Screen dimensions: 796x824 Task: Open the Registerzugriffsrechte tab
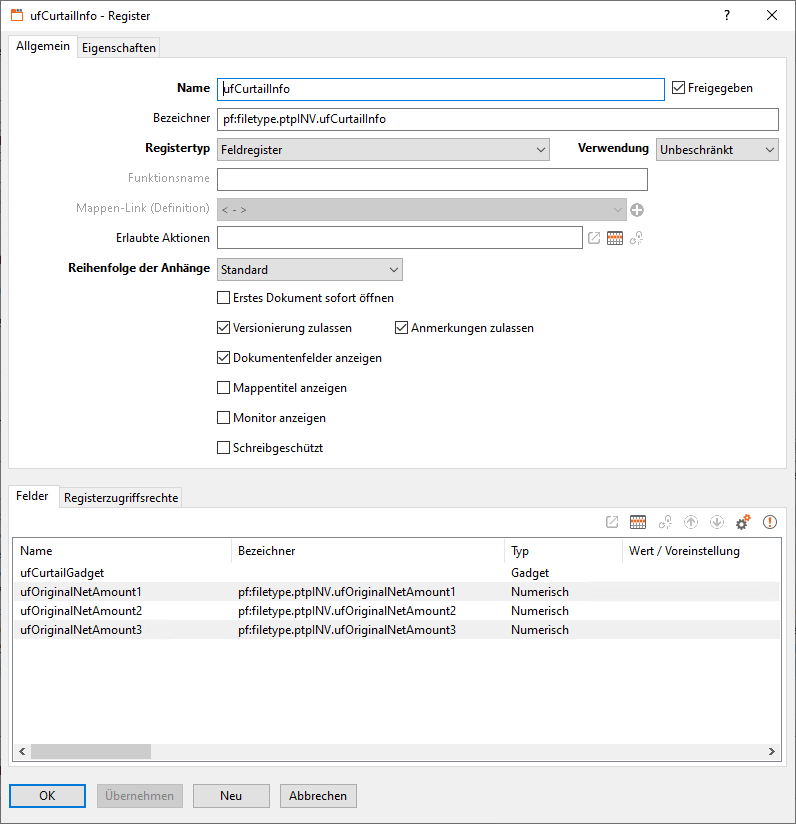click(x=121, y=498)
